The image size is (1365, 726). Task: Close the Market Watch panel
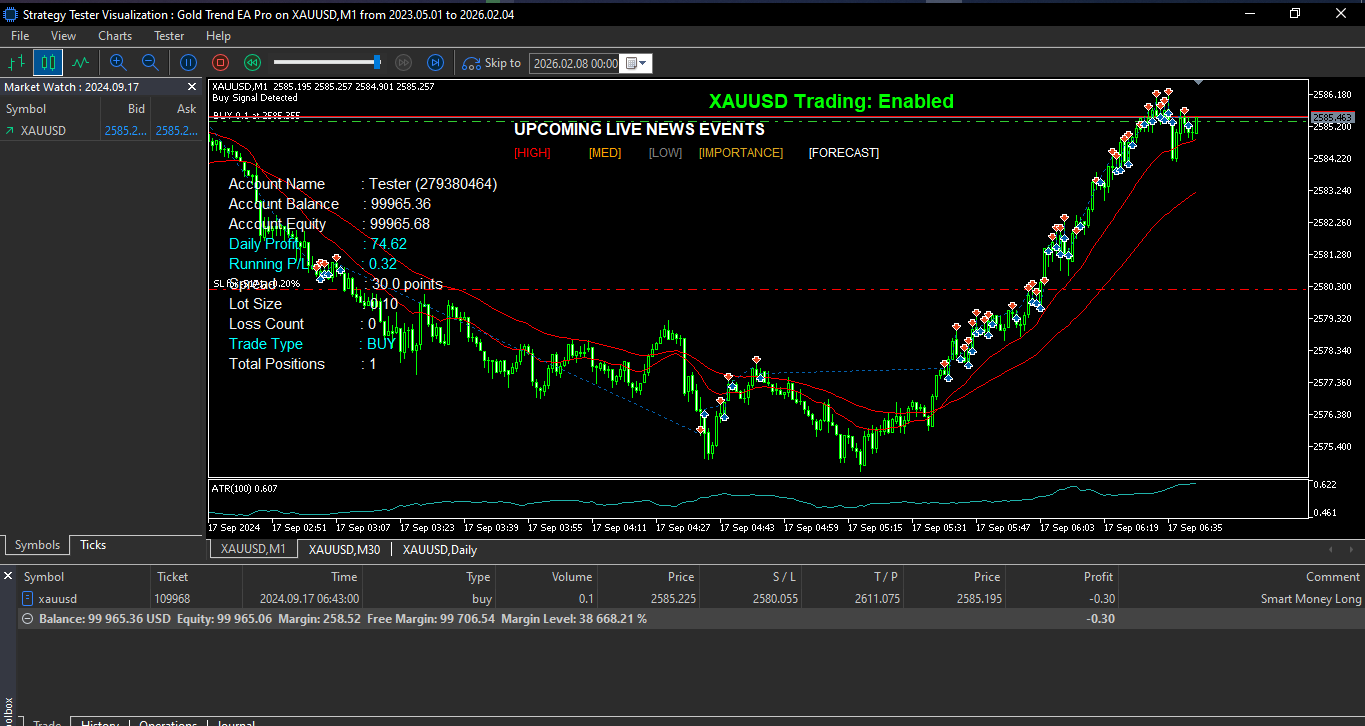tap(192, 87)
